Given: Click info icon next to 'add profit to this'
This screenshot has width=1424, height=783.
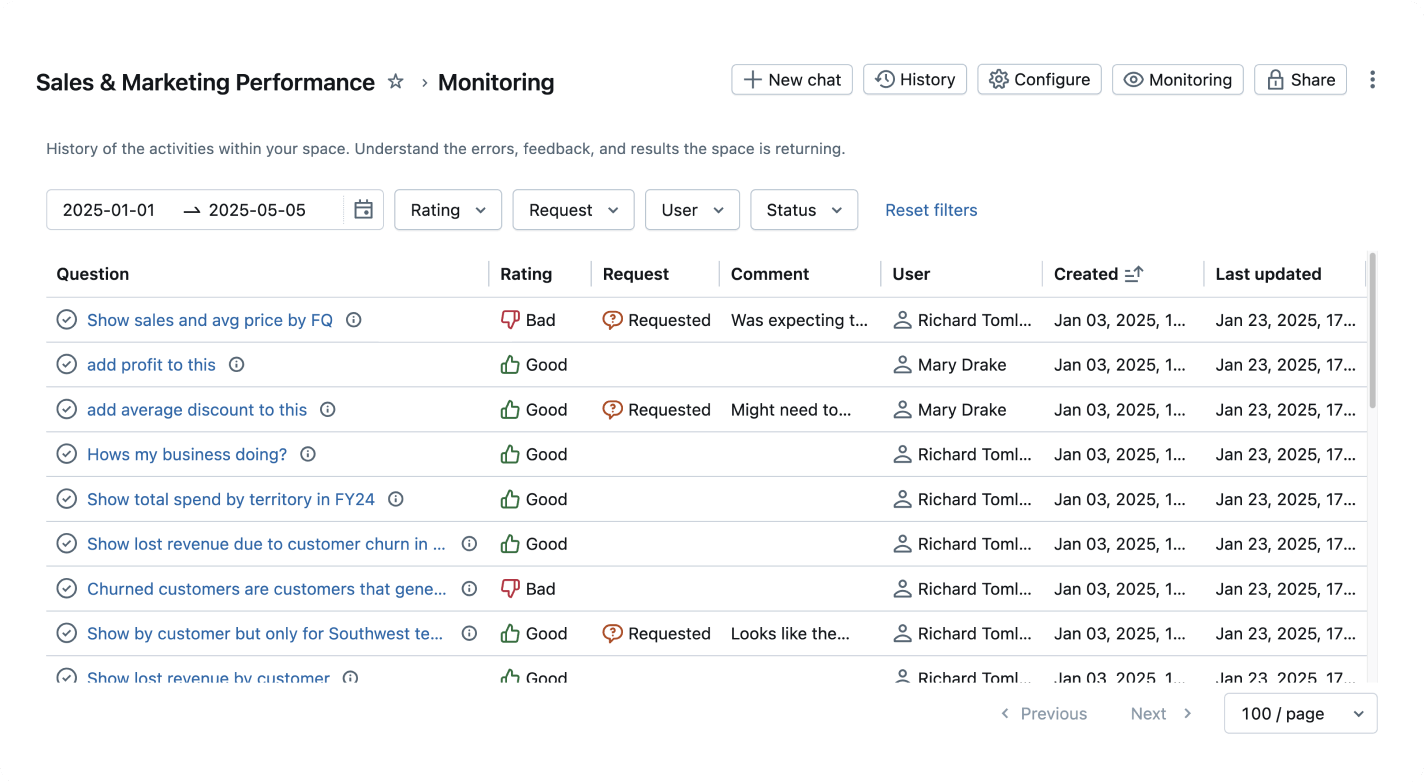Looking at the screenshot, I should point(237,365).
